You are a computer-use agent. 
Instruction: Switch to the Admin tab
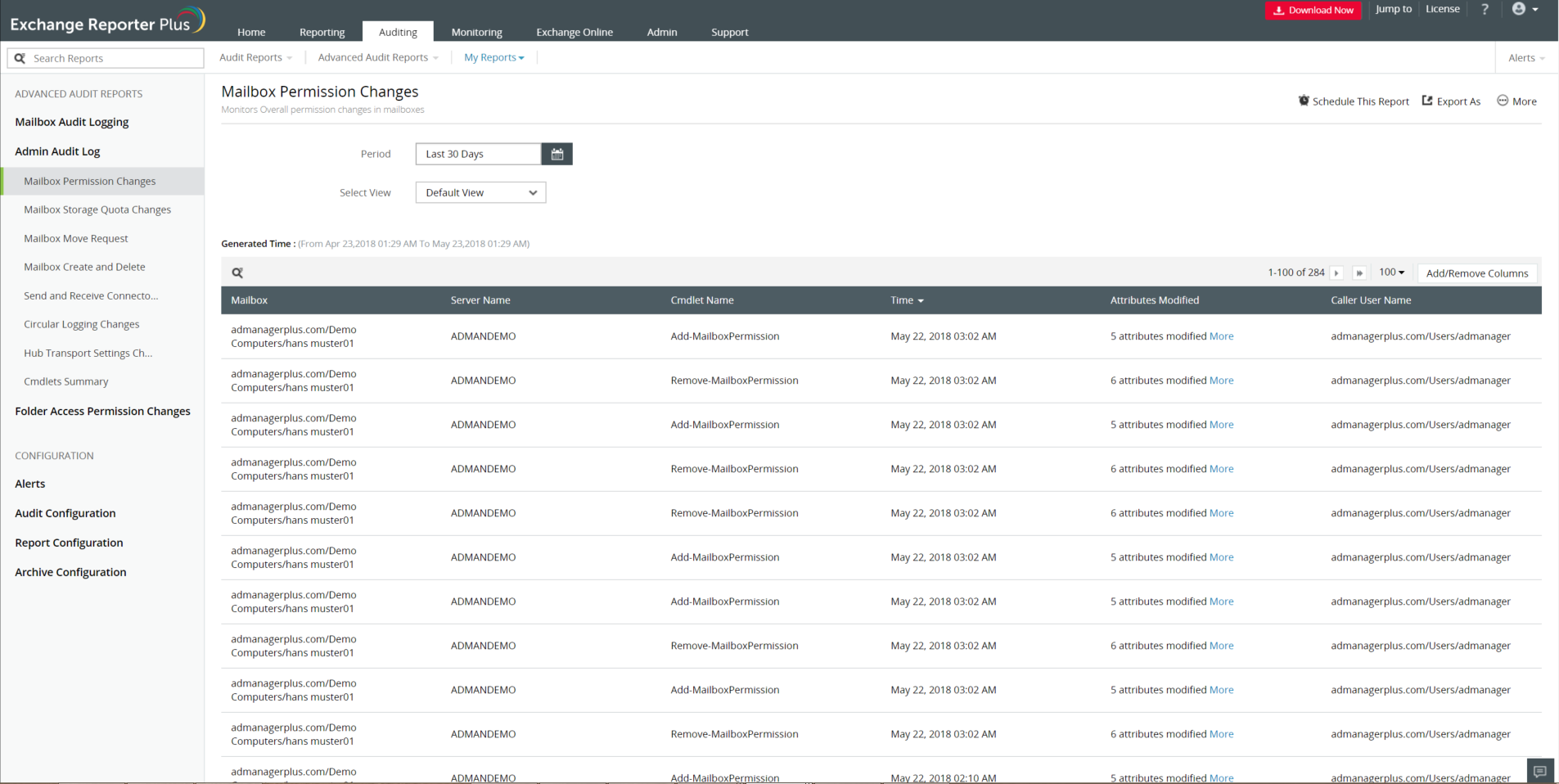click(x=662, y=32)
